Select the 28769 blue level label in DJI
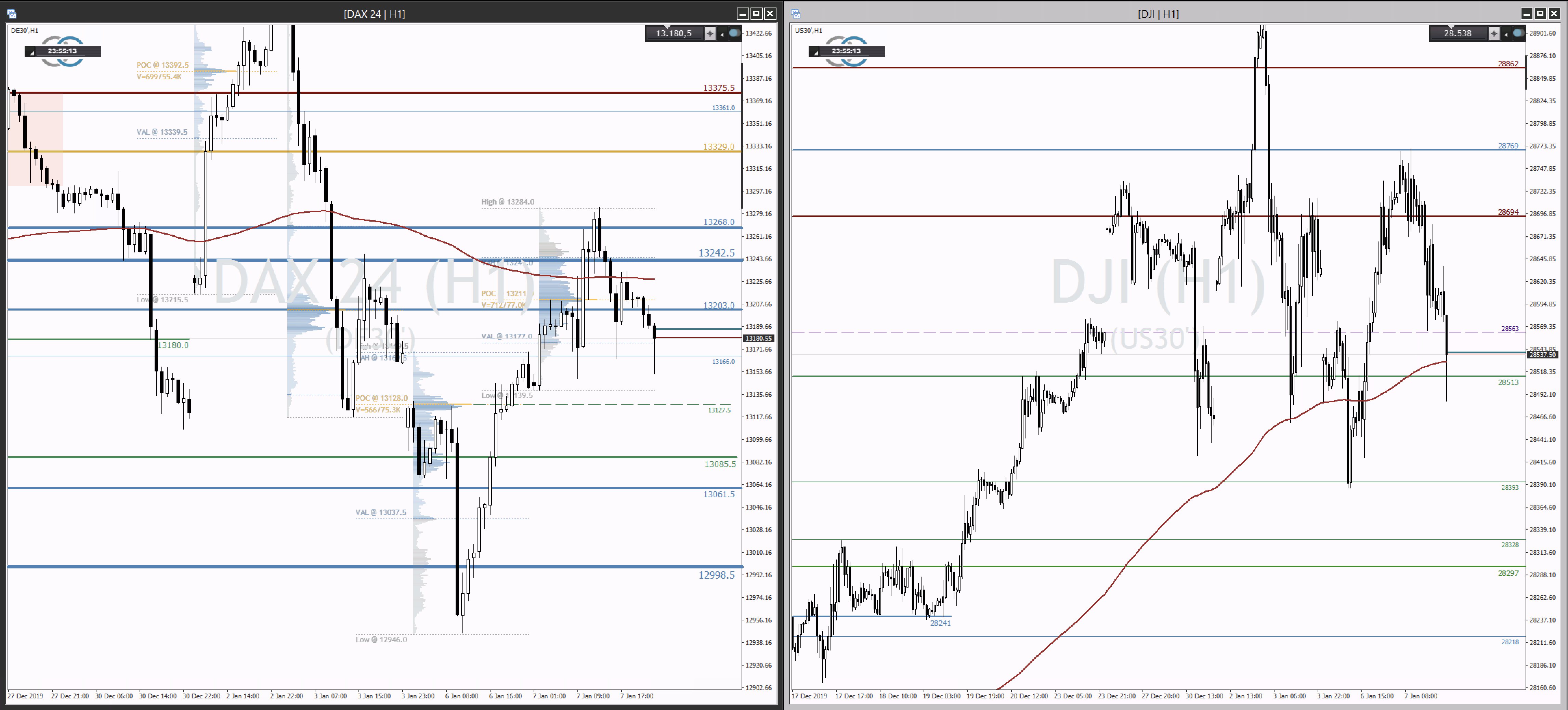The height and width of the screenshot is (710, 1568). pos(1508,146)
